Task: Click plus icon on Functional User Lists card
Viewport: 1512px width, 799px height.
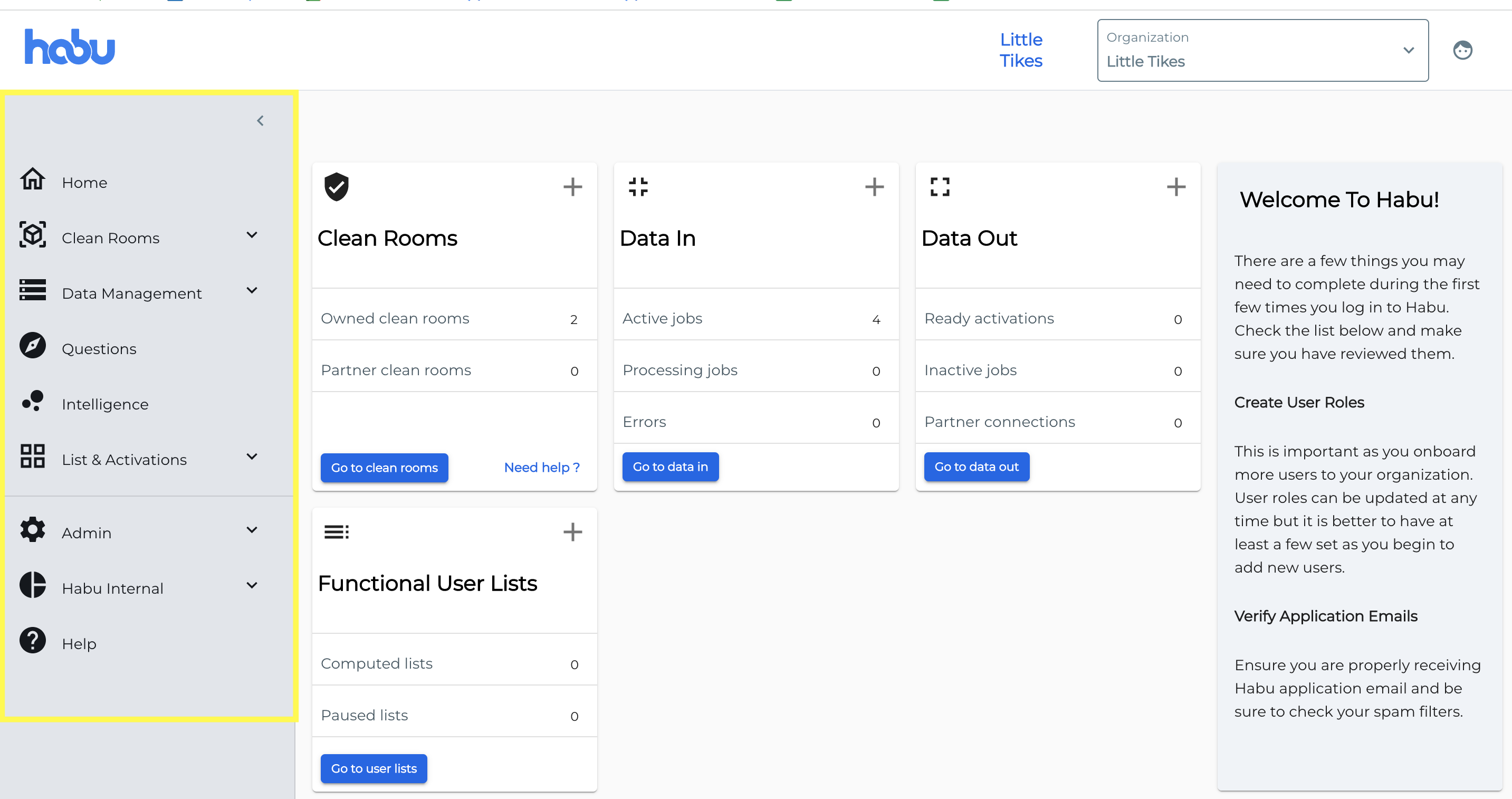Action: pyautogui.click(x=572, y=532)
